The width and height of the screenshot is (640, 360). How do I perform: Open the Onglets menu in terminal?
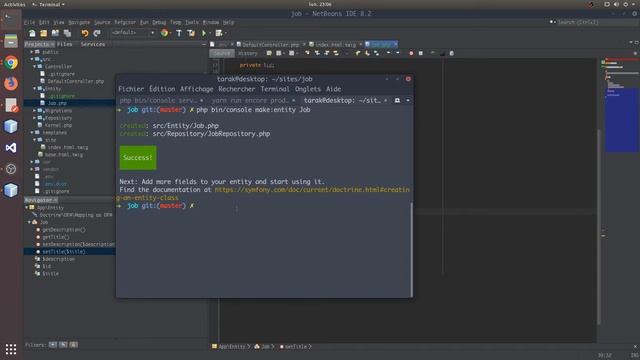point(308,89)
